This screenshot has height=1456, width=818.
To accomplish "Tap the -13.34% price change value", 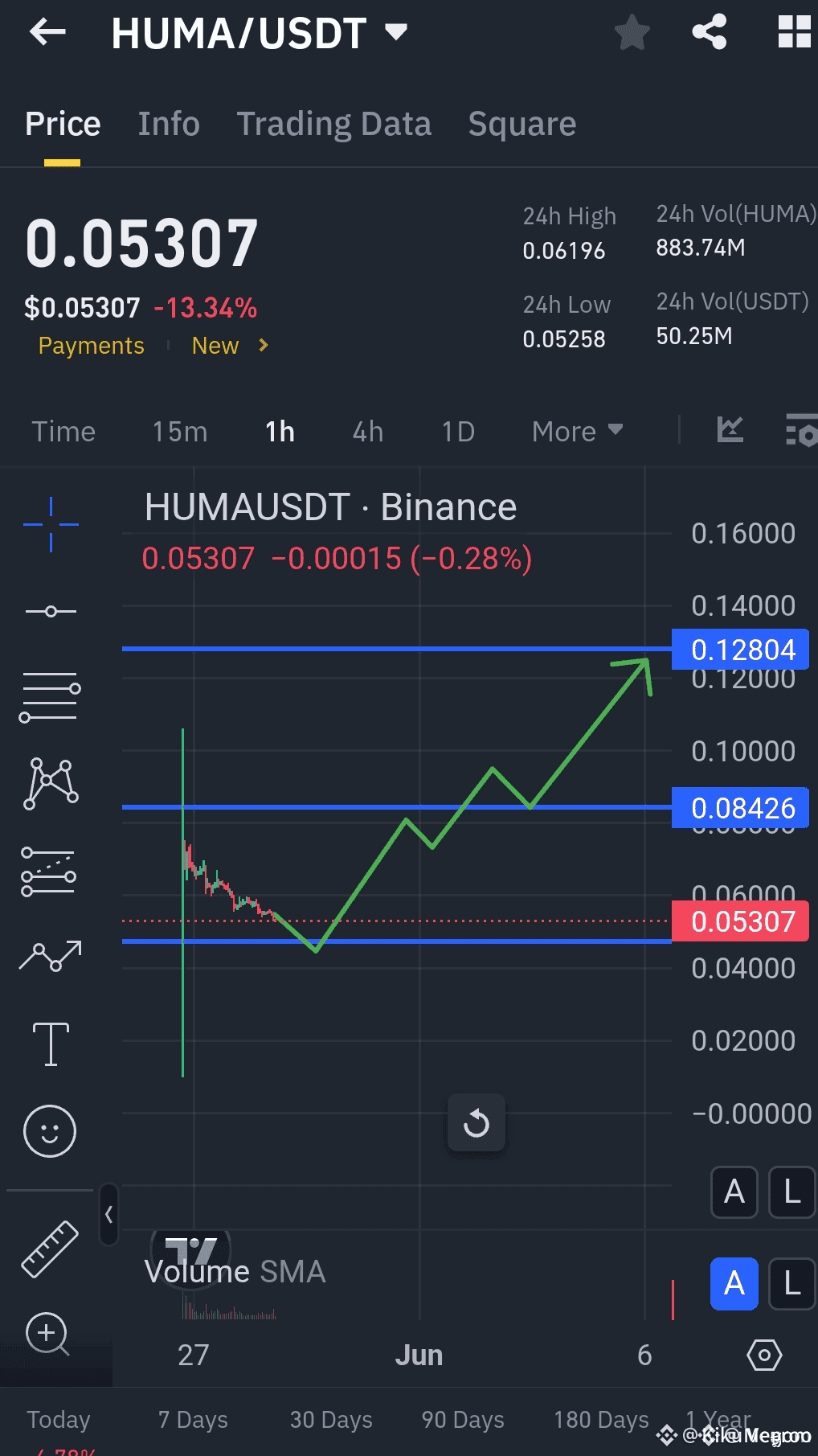I will 206,308.
